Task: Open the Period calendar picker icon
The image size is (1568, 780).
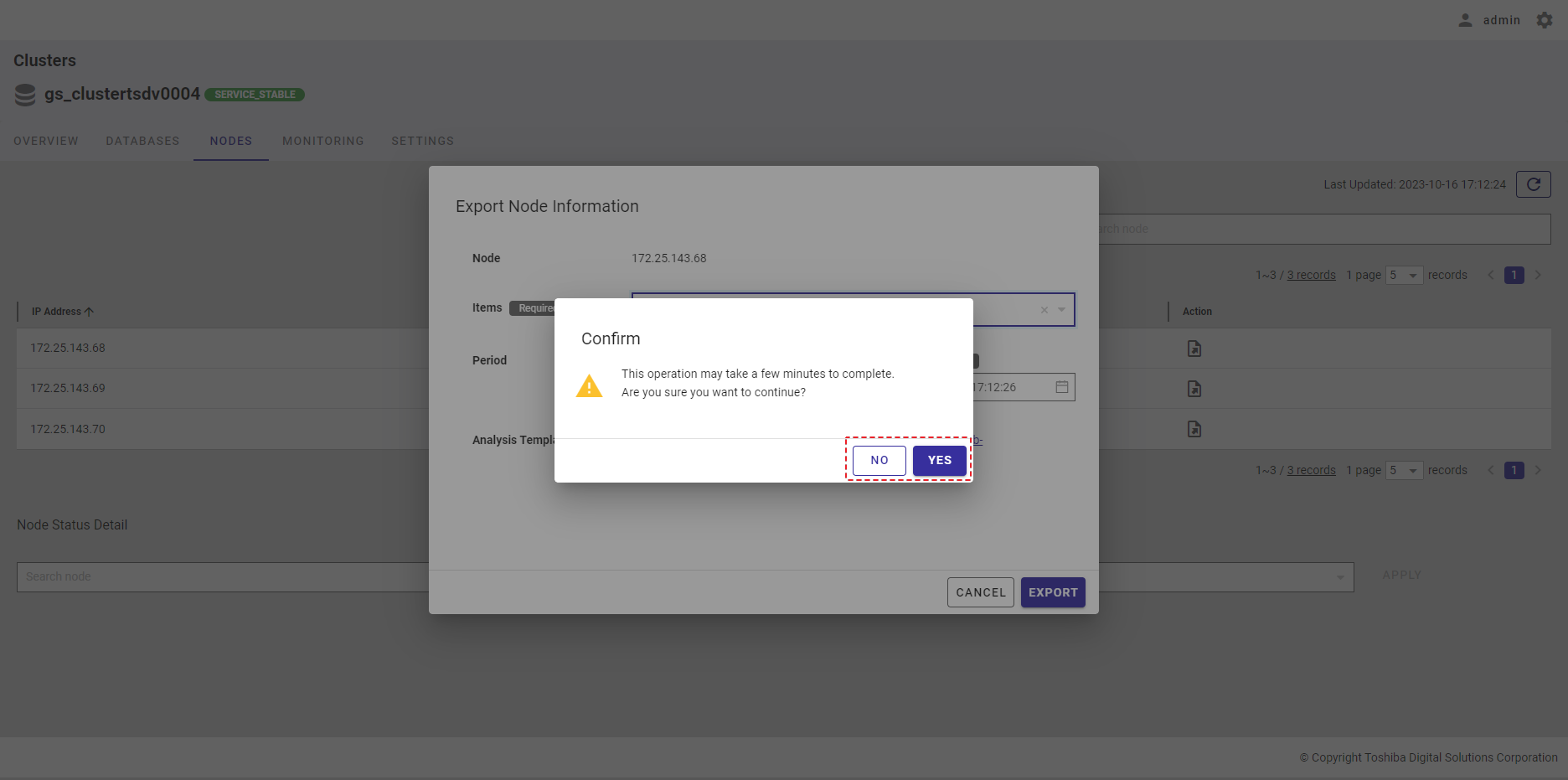Action: [1062, 387]
